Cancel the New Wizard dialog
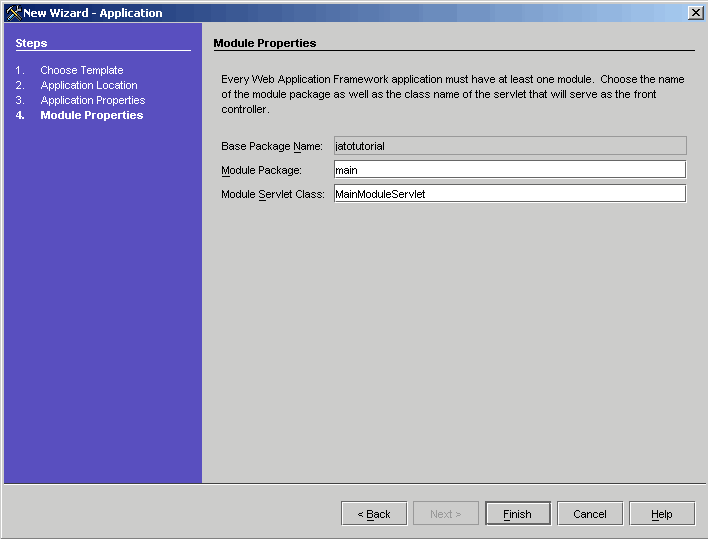This screenshot has height=539, width=708. (x=590, y=514)
